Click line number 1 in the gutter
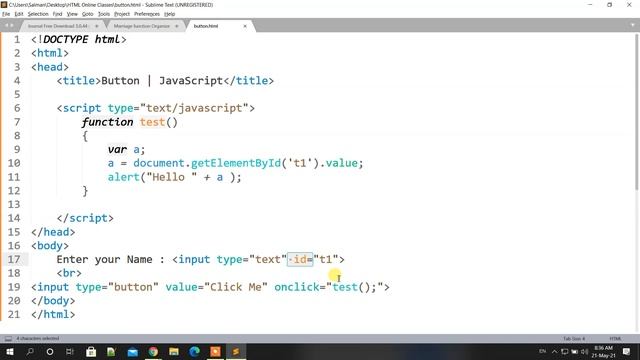 click(x=17, y=40)
